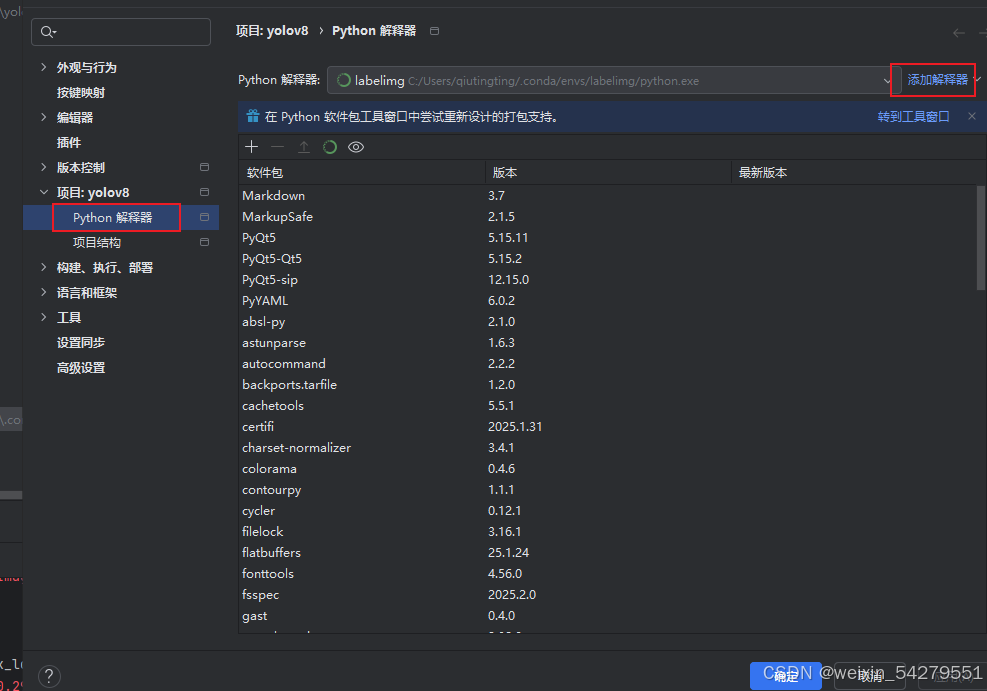This screenshot has height=691, width=987.
Task: Expand the 构建、执行、部署 section
Action: pyautogui.click(x=43, y=267)
